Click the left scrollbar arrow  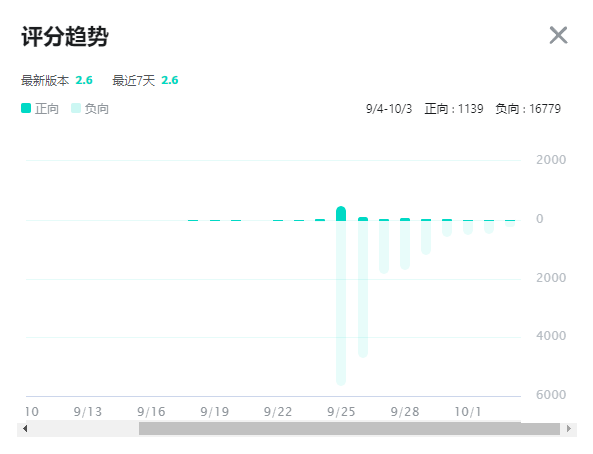point(25,429)
